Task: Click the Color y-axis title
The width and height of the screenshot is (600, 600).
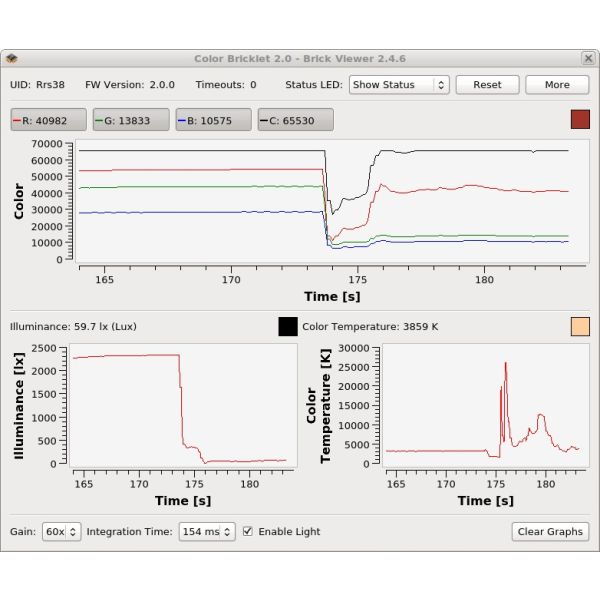Action: (18, 201)
